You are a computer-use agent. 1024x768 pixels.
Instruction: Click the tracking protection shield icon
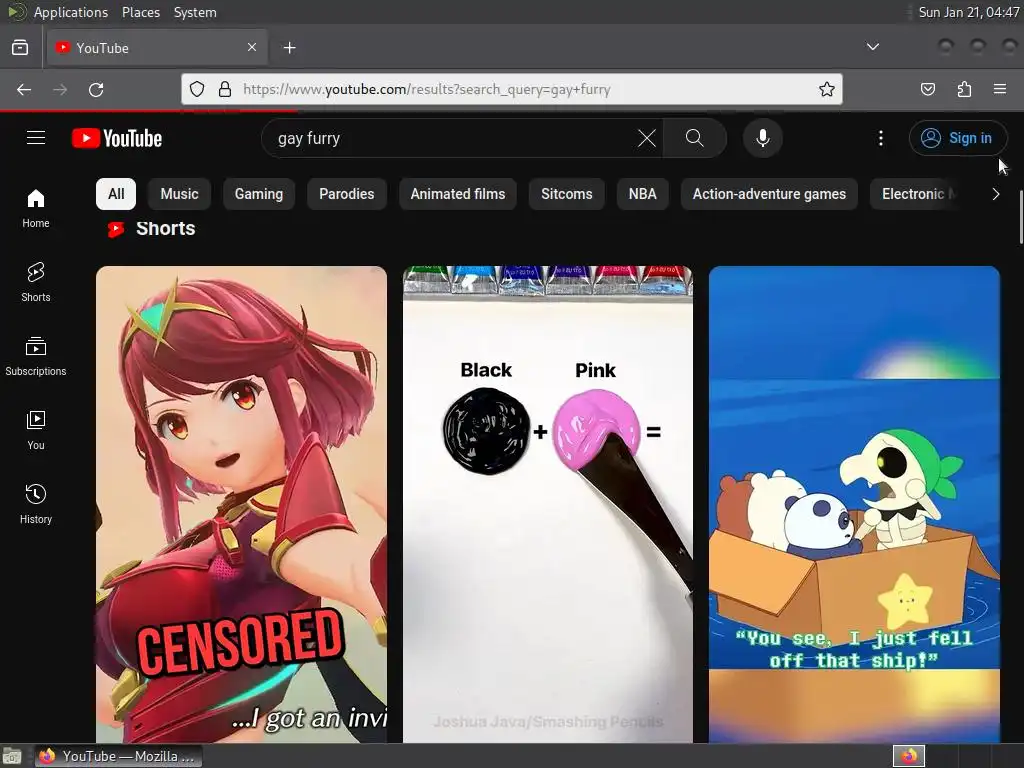click(197, 89)
